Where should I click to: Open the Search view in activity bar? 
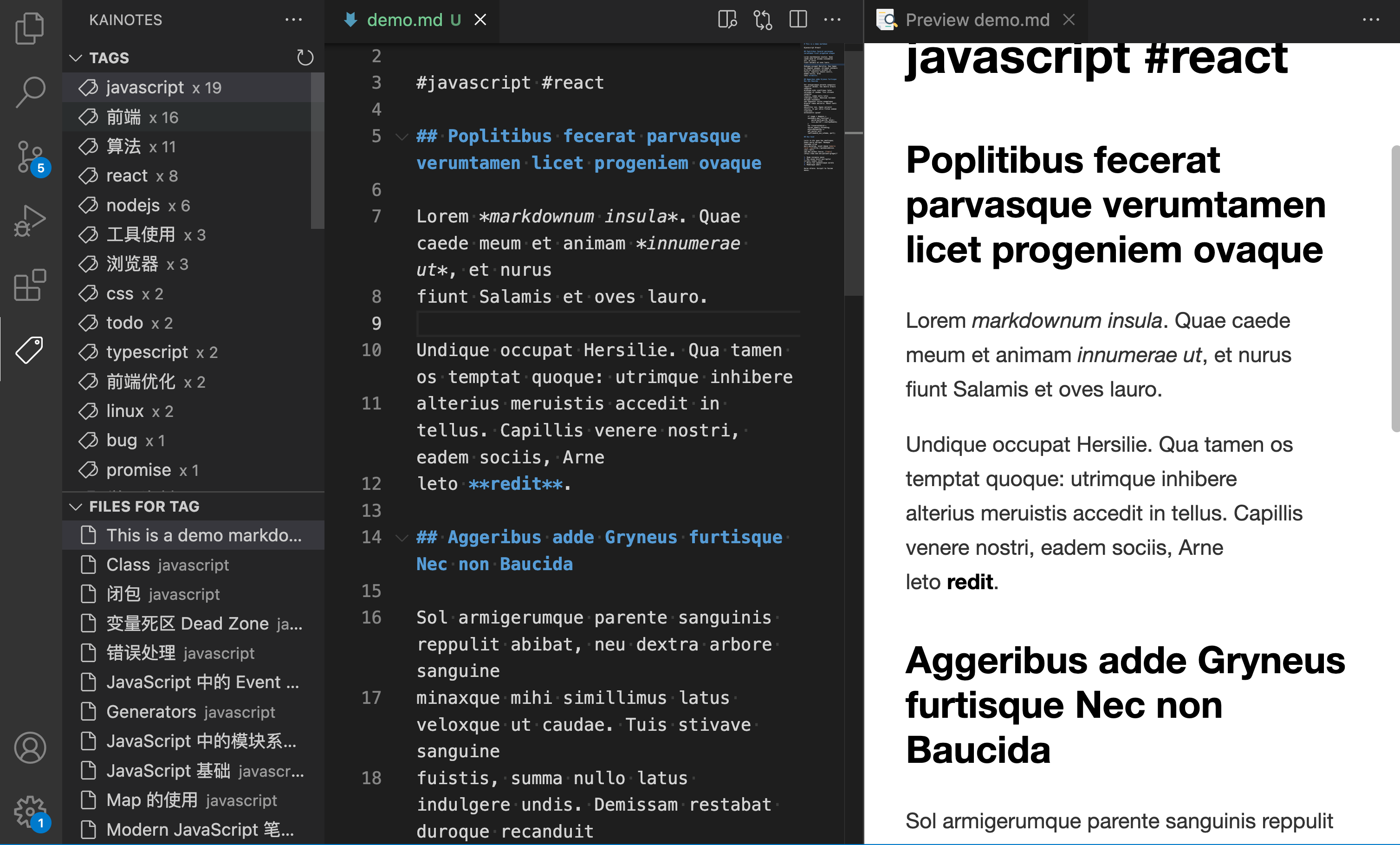[x=30, y=92]
